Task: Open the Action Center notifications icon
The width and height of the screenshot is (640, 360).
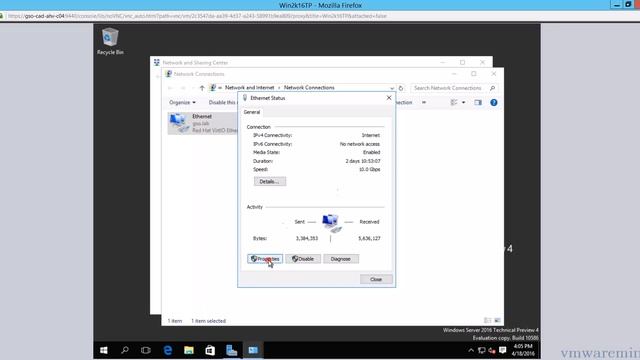Action: pyautogui.click(x=503, y=350)
